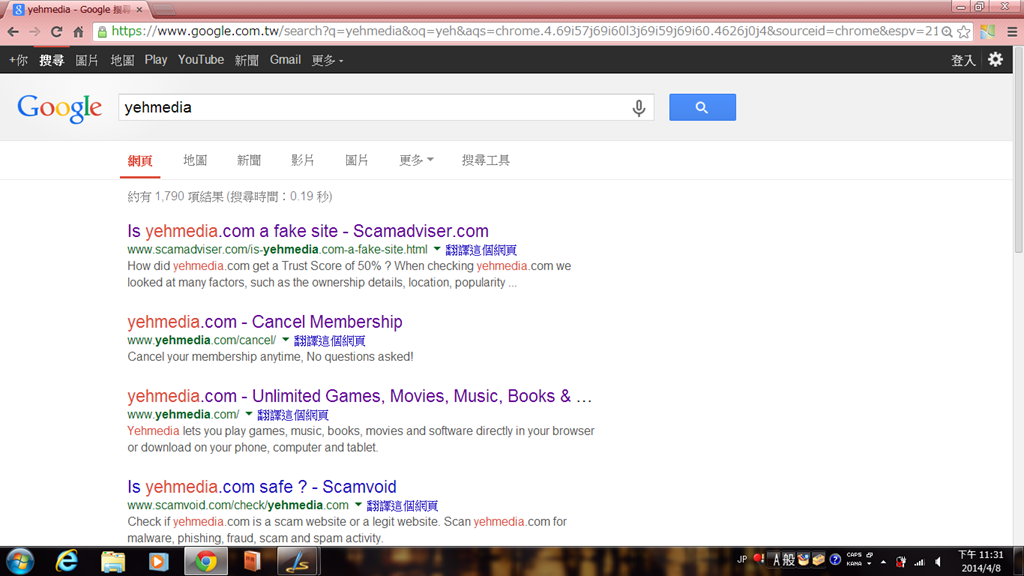Open the browser home page icon
The height and width of the screenshot is (576, 1024).
(78, 31)
